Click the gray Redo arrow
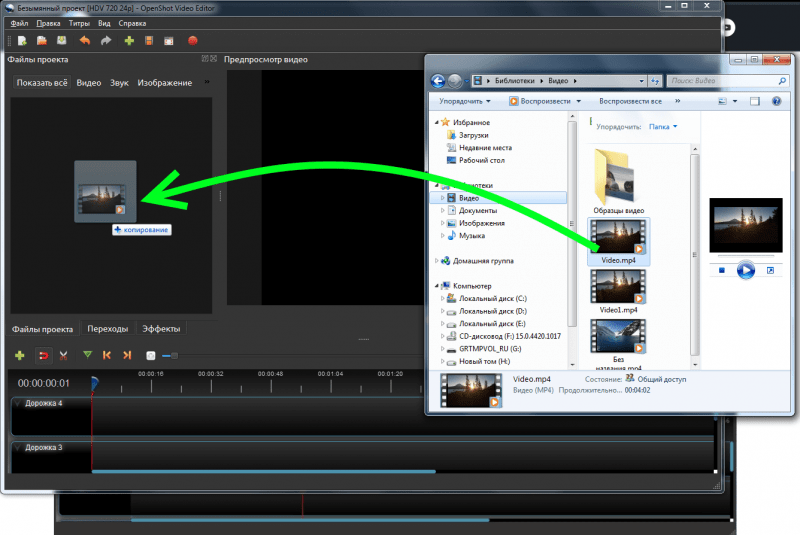The width and height of the screenshot is (800, 535). (x=106, y=41)
